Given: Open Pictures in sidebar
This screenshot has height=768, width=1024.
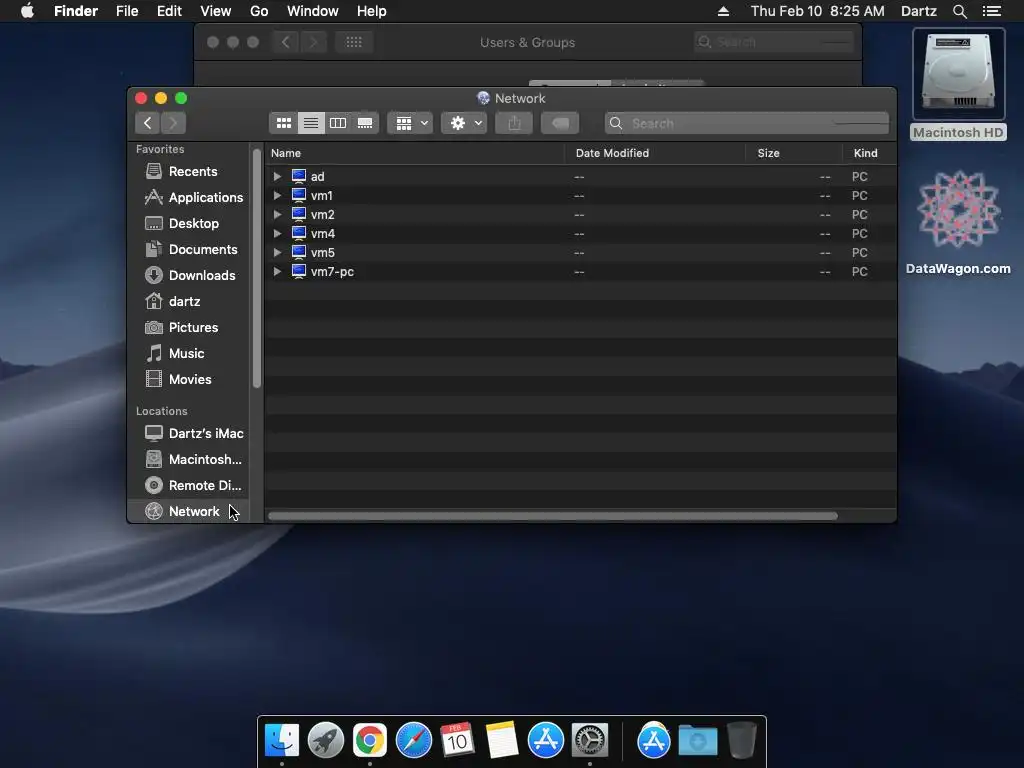Looking at the screenshot, I should click(189, 327).
